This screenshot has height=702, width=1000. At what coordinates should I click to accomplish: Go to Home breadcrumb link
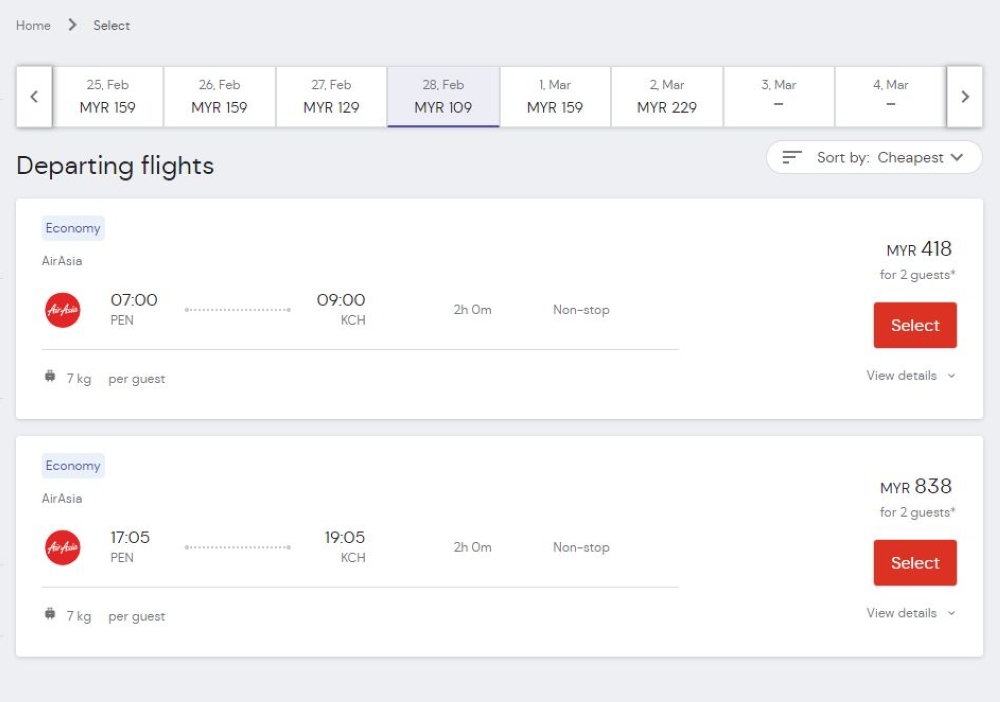(33, 25)
